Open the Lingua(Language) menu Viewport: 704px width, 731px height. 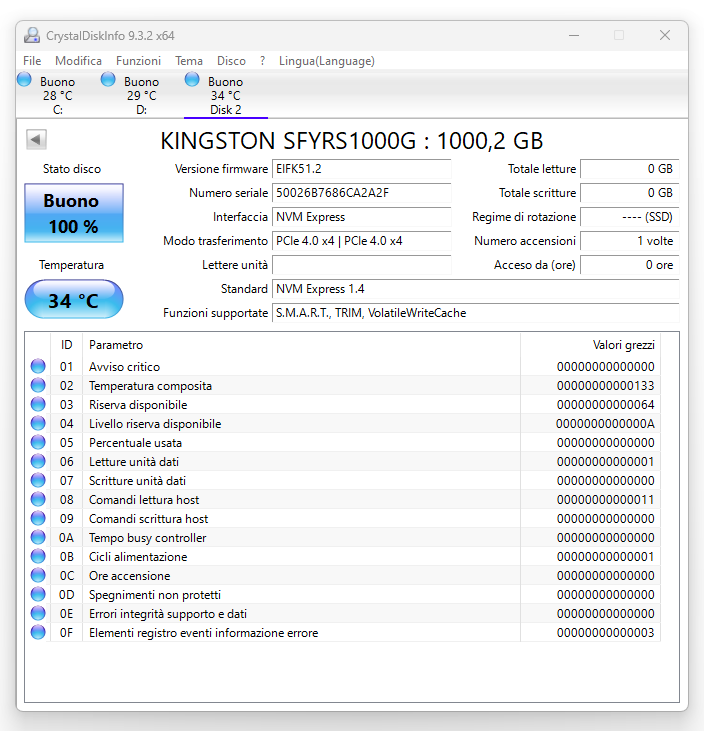327,61
